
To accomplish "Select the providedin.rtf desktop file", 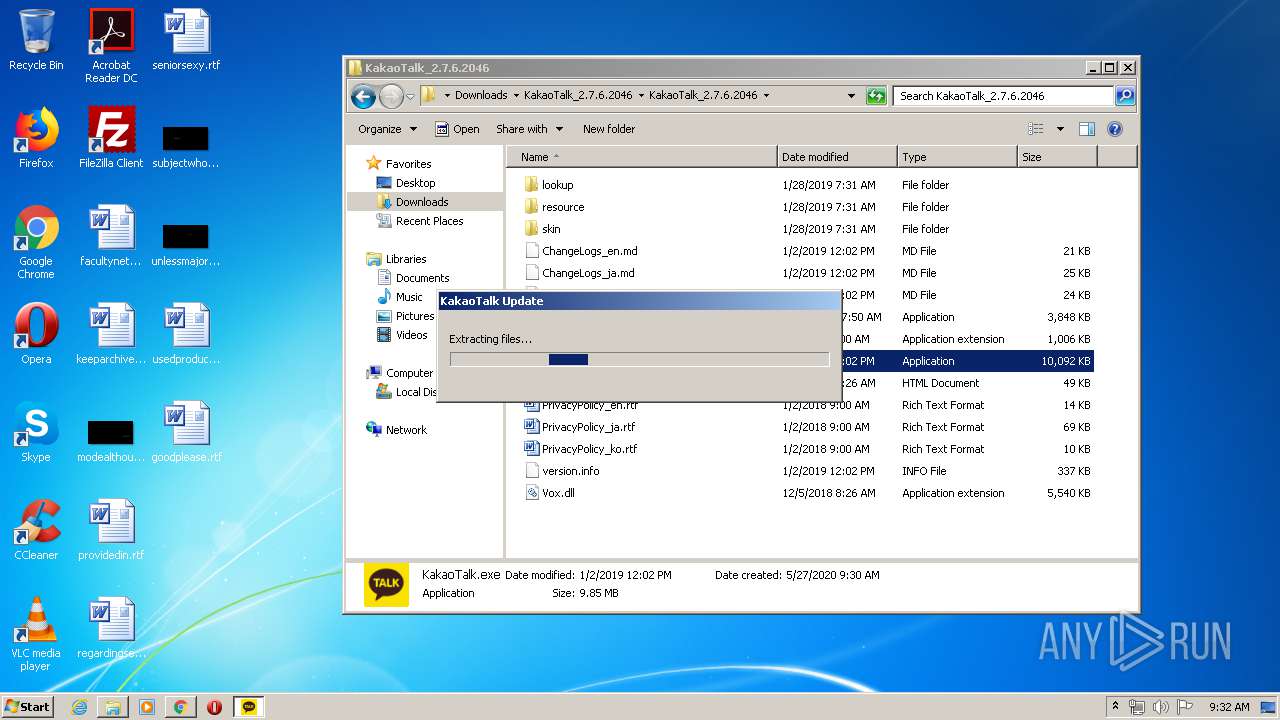I will pyautogui.click(x=111, y=530).
